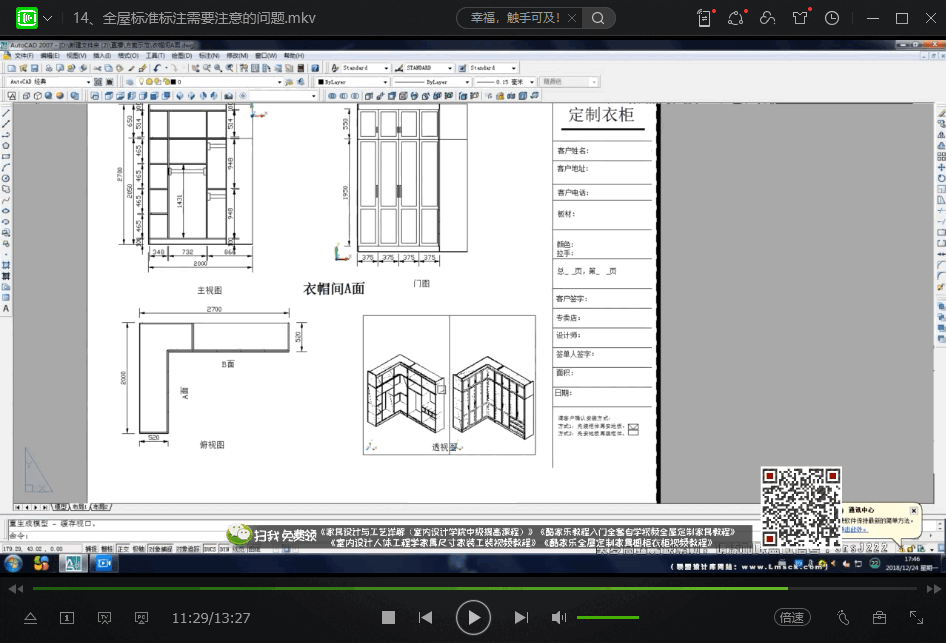Click the AutoCAD taskbar icon in video
946x643 pixels.
coord(73,564)
